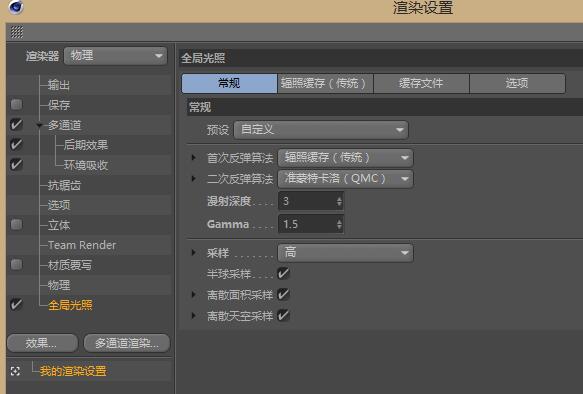The width and height of the screenshot is (583, 394).
Task: Toggle the 半球采样 checkbox
Action: [284, 274]
